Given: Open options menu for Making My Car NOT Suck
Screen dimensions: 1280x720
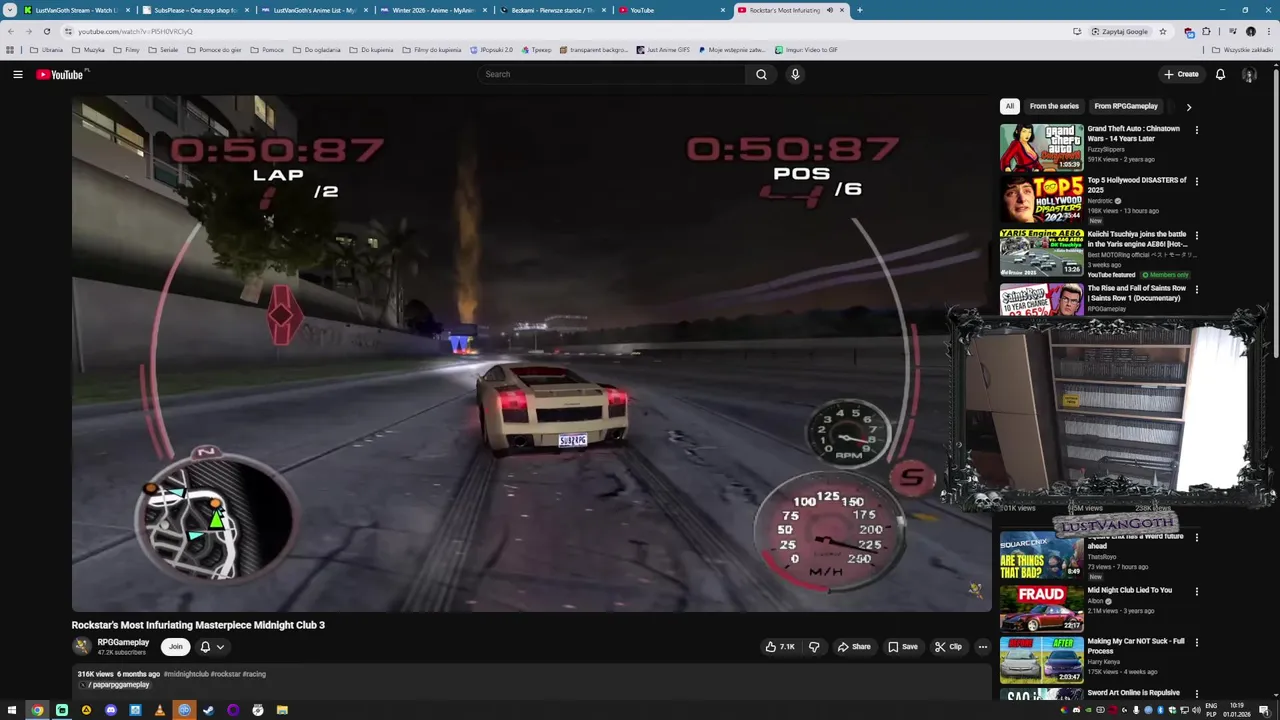Looking at the screenshot, I should tap(1196, 643).
